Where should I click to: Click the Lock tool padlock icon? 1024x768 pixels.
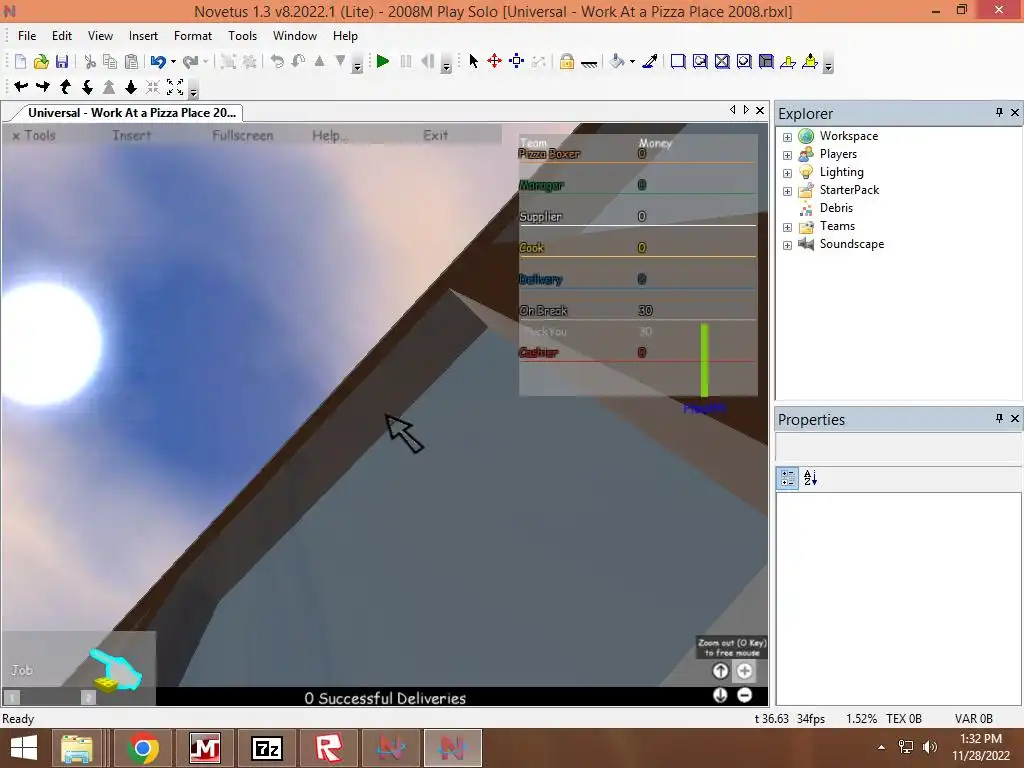point(567,61)
